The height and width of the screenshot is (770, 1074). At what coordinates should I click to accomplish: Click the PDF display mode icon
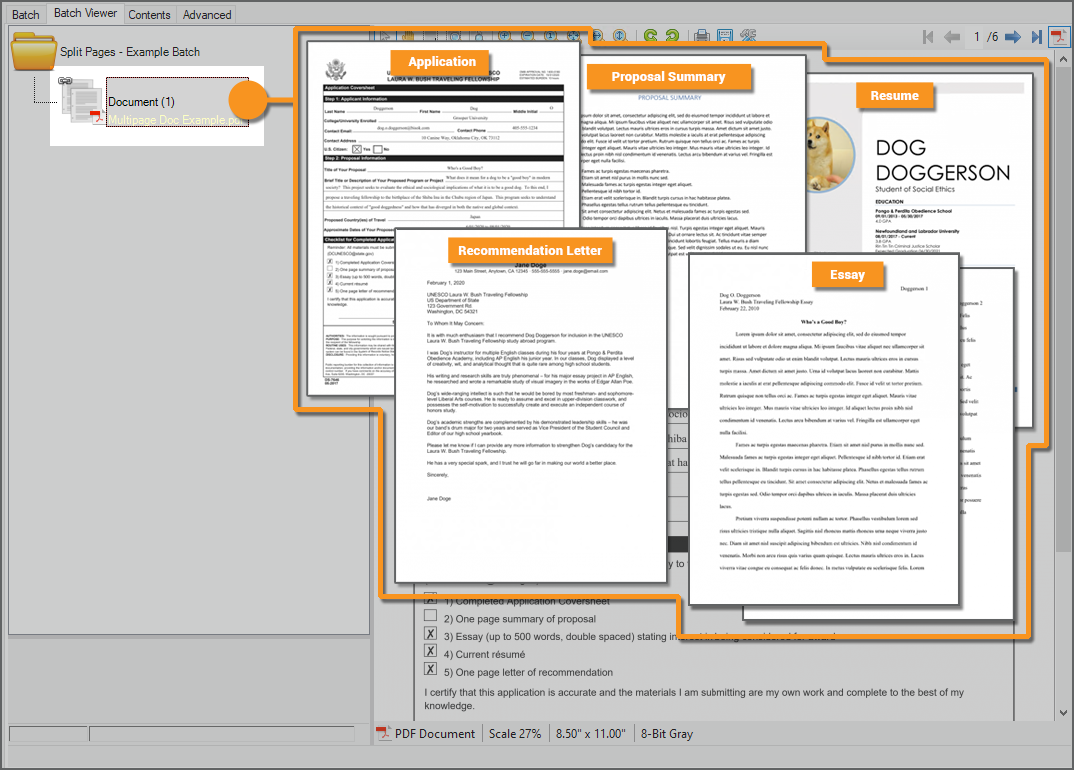(x=1060, y=37)
